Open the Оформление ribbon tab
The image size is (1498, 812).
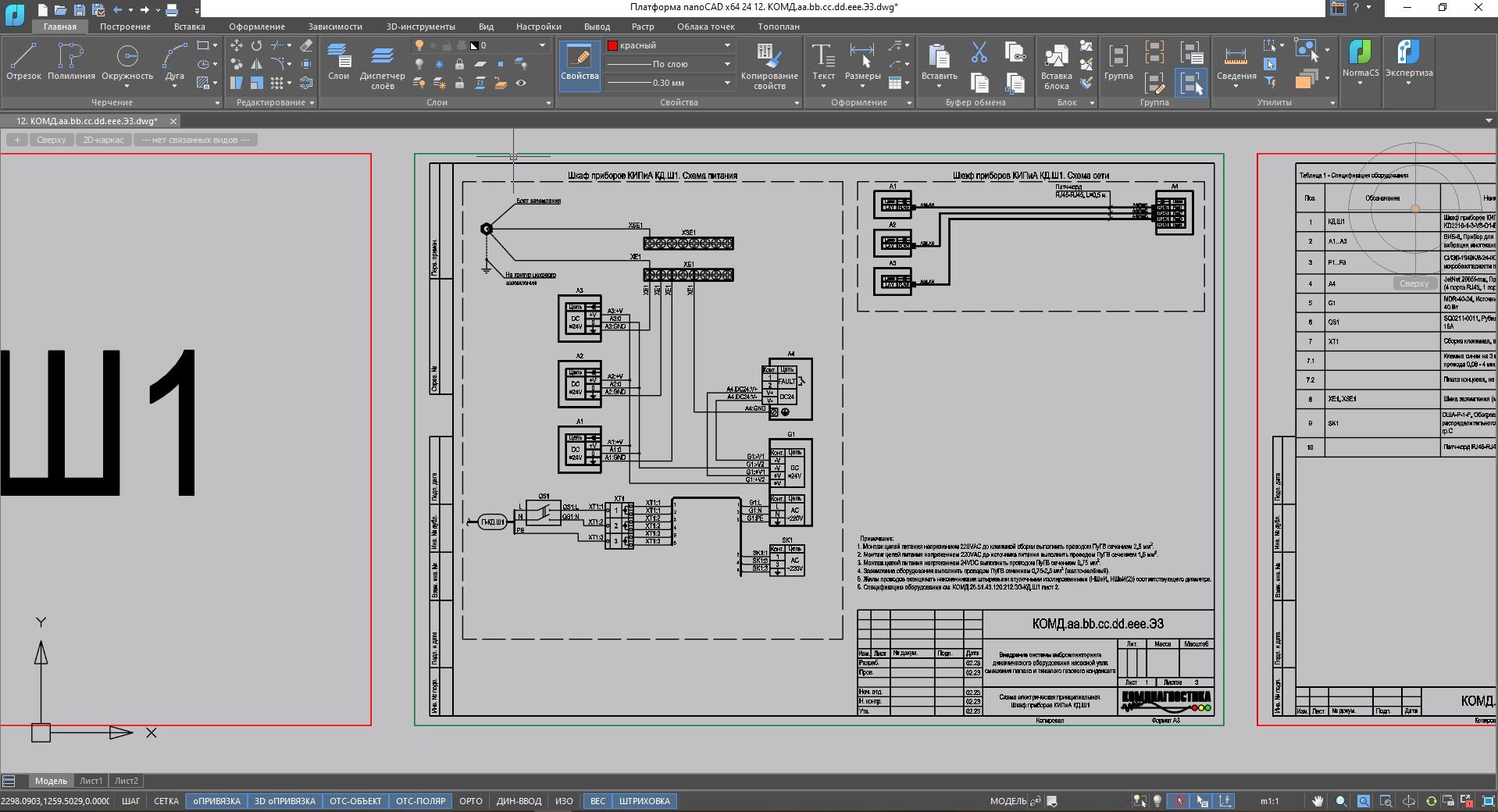(257, 27)
